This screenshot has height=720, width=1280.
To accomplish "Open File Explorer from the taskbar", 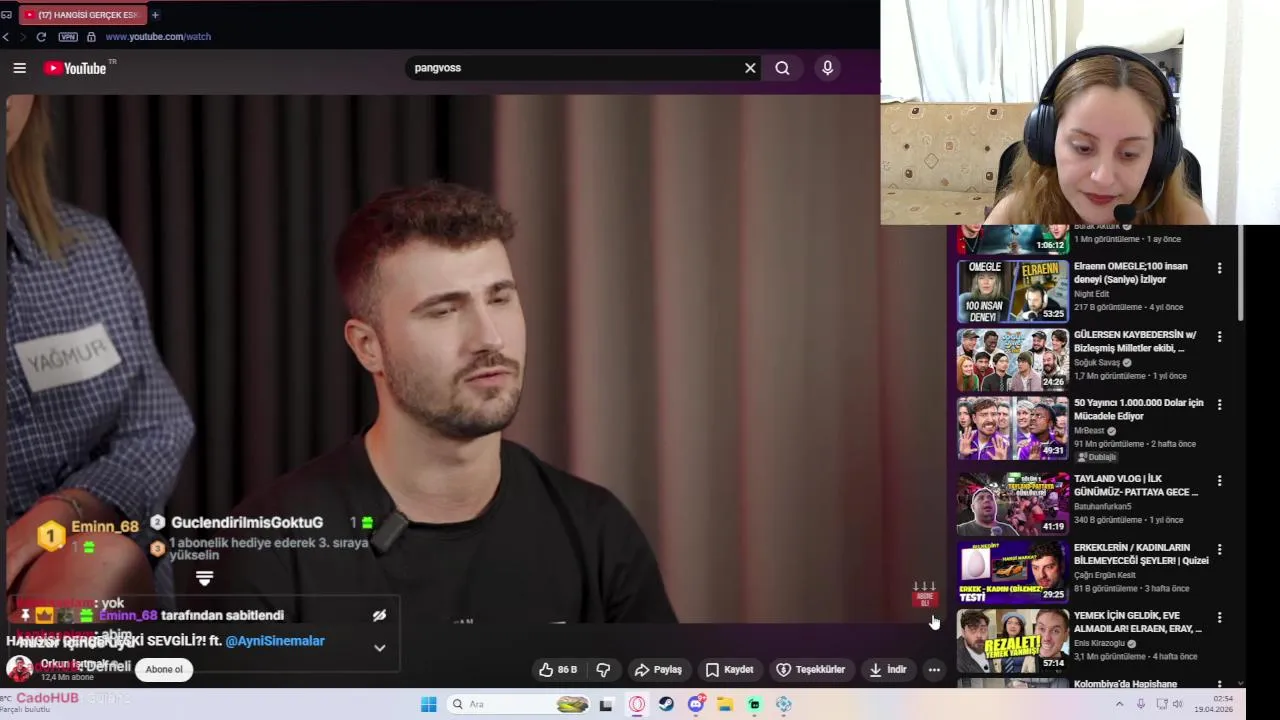I will [725, 704].
